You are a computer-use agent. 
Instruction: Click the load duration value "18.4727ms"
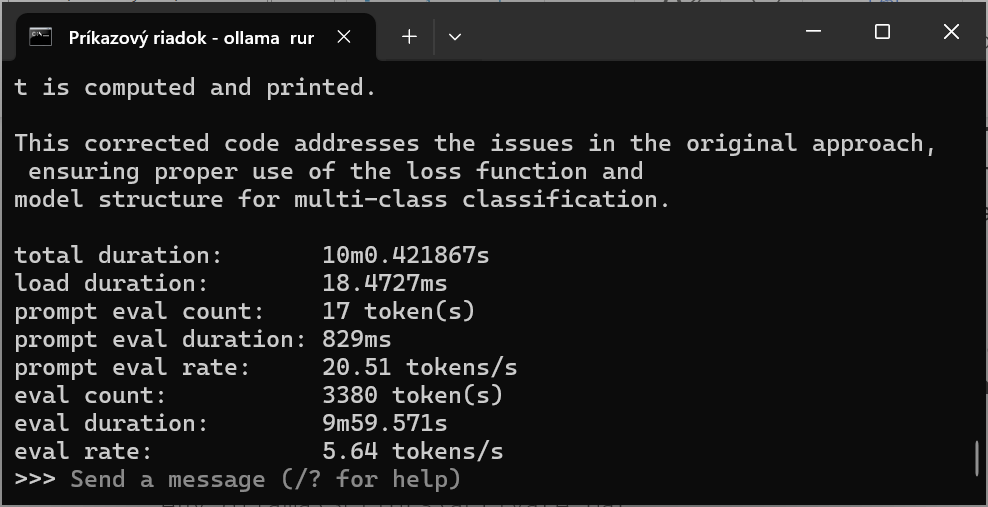tap(384, 283)
